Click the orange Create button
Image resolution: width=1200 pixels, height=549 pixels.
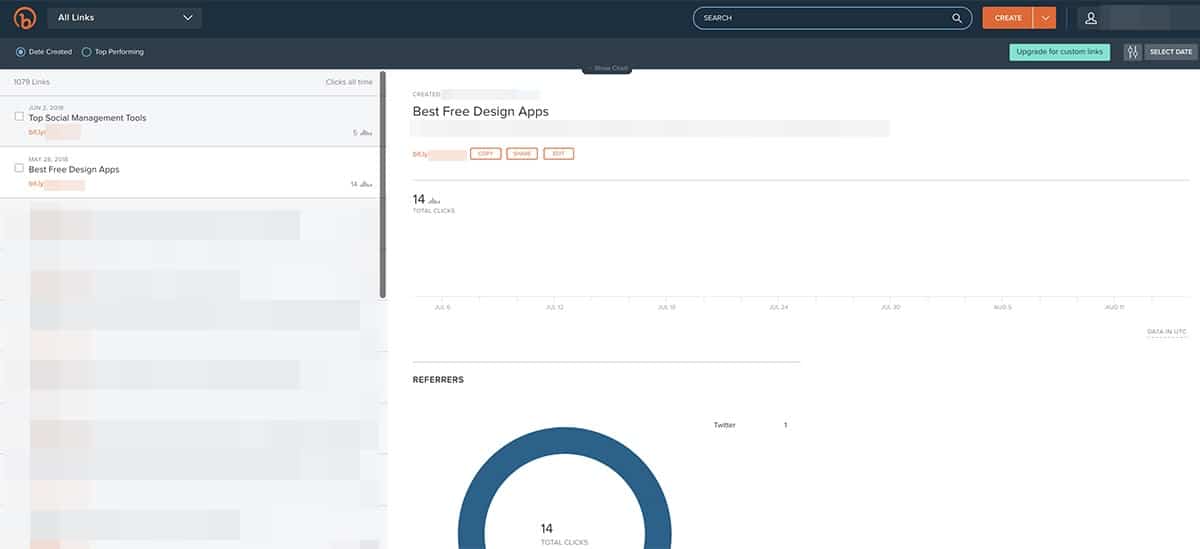click(x=1008, y=18)
